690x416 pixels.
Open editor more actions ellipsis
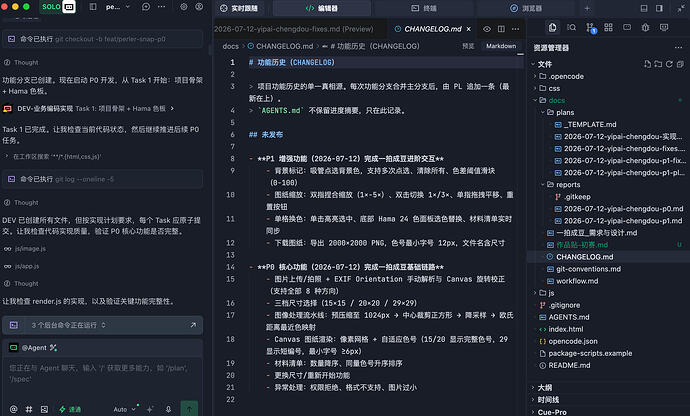(x=515, y=29)
